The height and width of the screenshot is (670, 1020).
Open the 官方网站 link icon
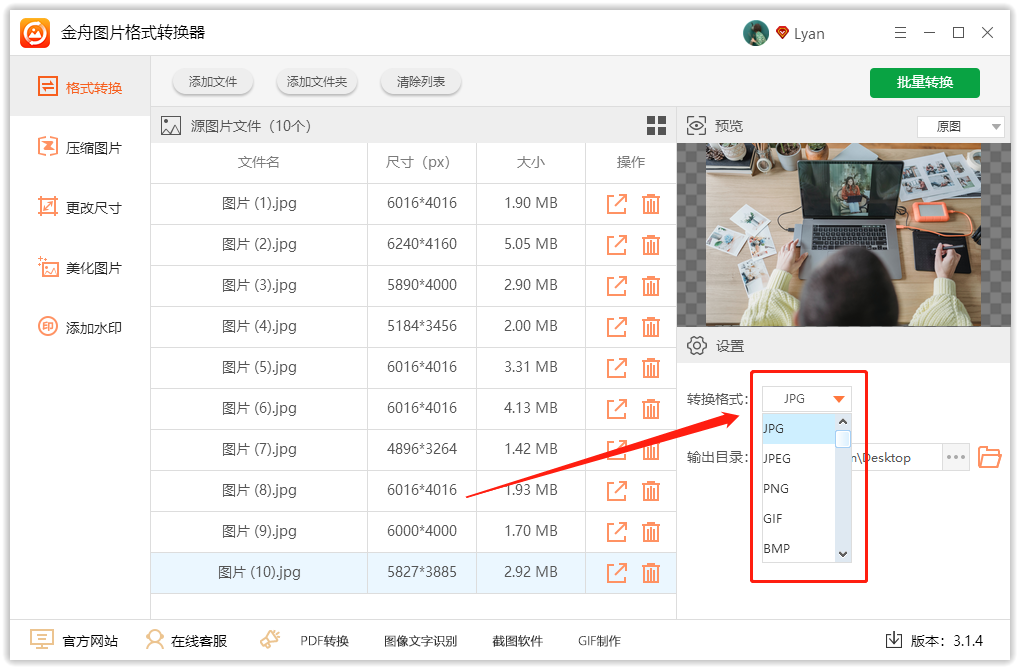[x=42, y=640]
